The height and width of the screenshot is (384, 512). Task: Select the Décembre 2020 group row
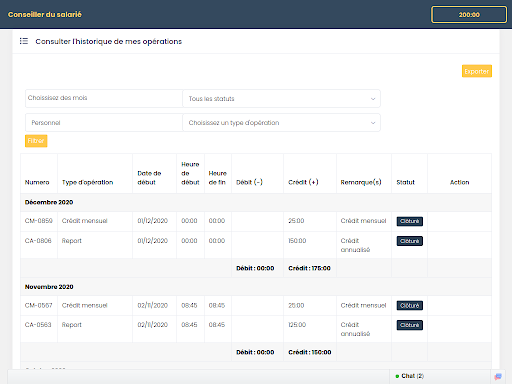256,202
